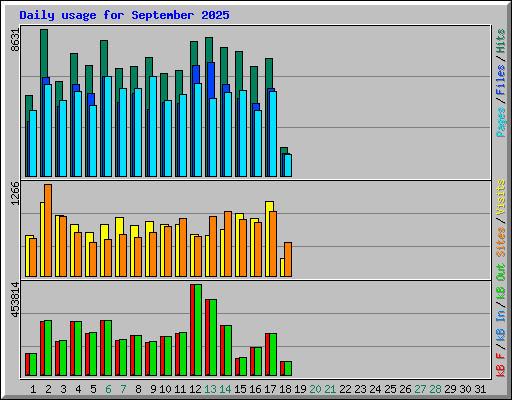The width and height of the screenshot is (512, 400).
Task: Click the cyan pages bar for day 9
Action: click(153, 126)
